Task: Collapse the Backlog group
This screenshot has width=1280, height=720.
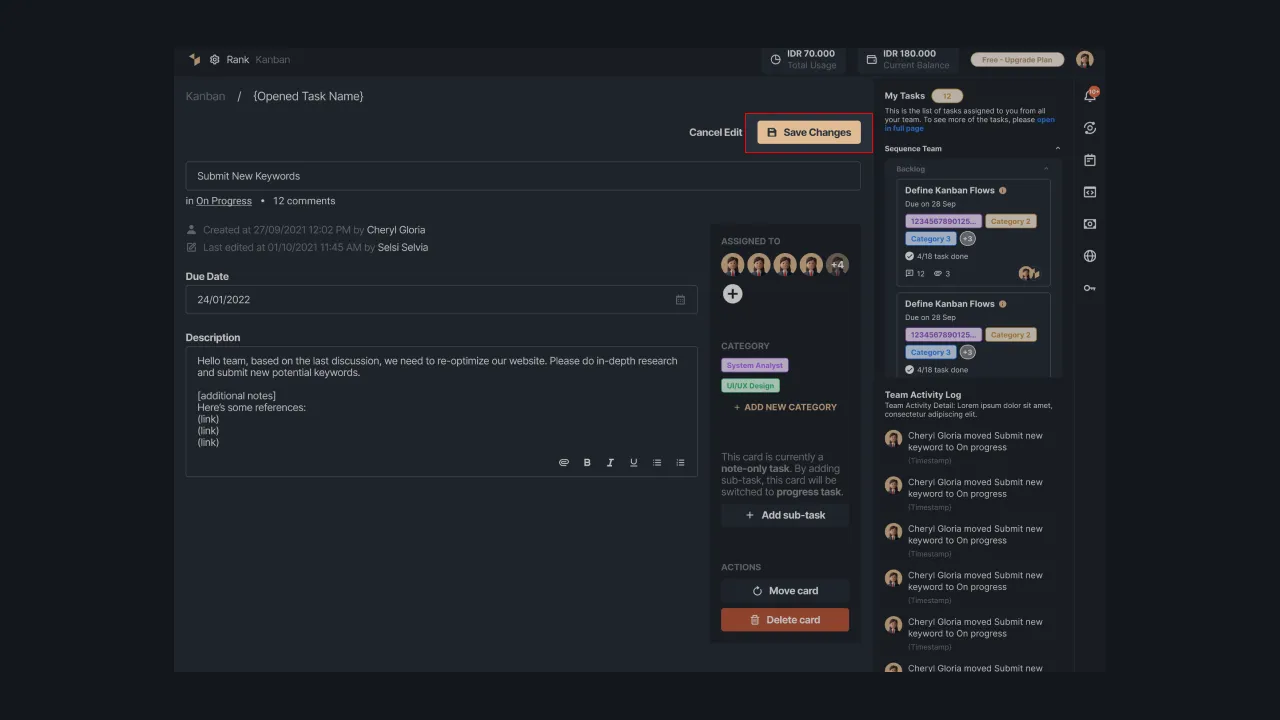Action: click(1046, 169)
